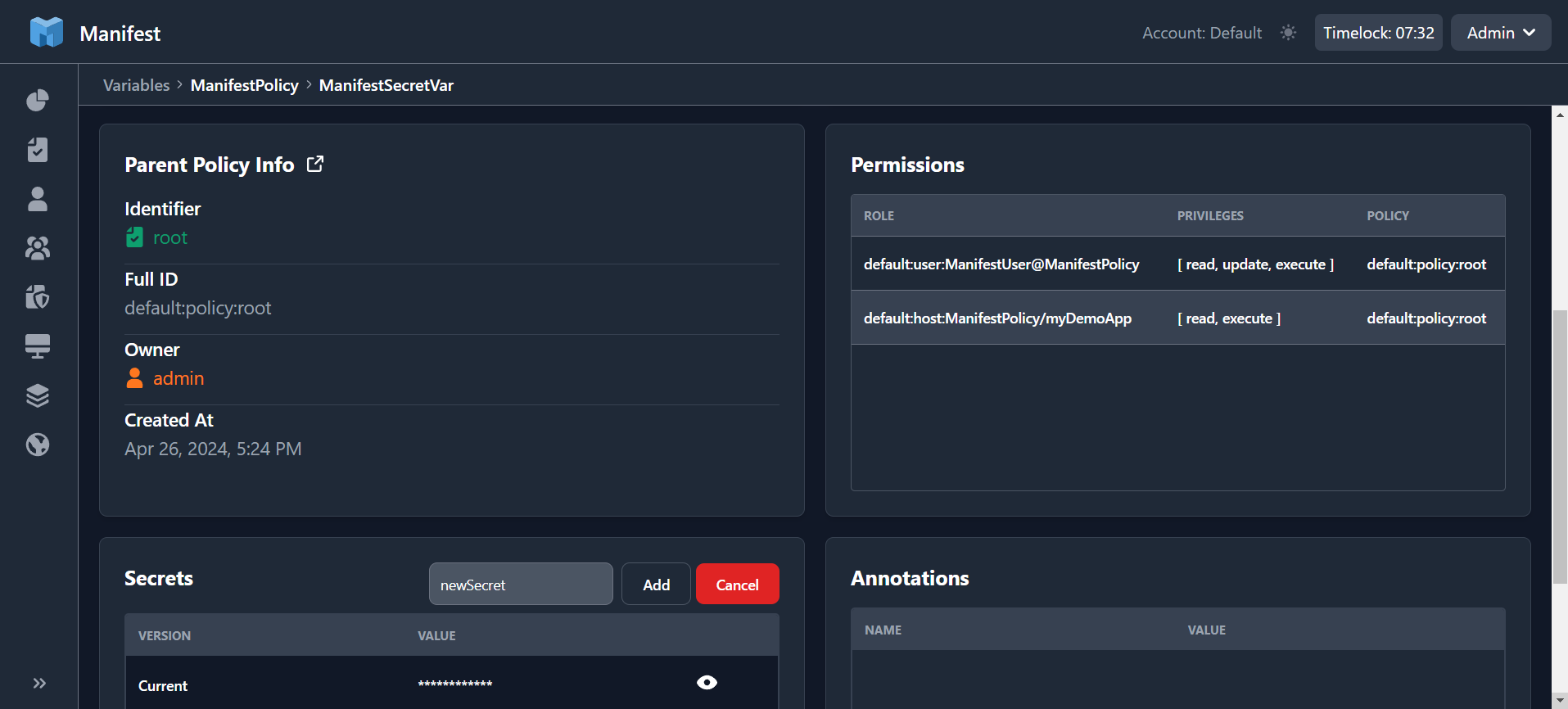Click the ROLE column header
Image resolution: width=1568 pixels, height=709 pixels.
pos(879,215)
